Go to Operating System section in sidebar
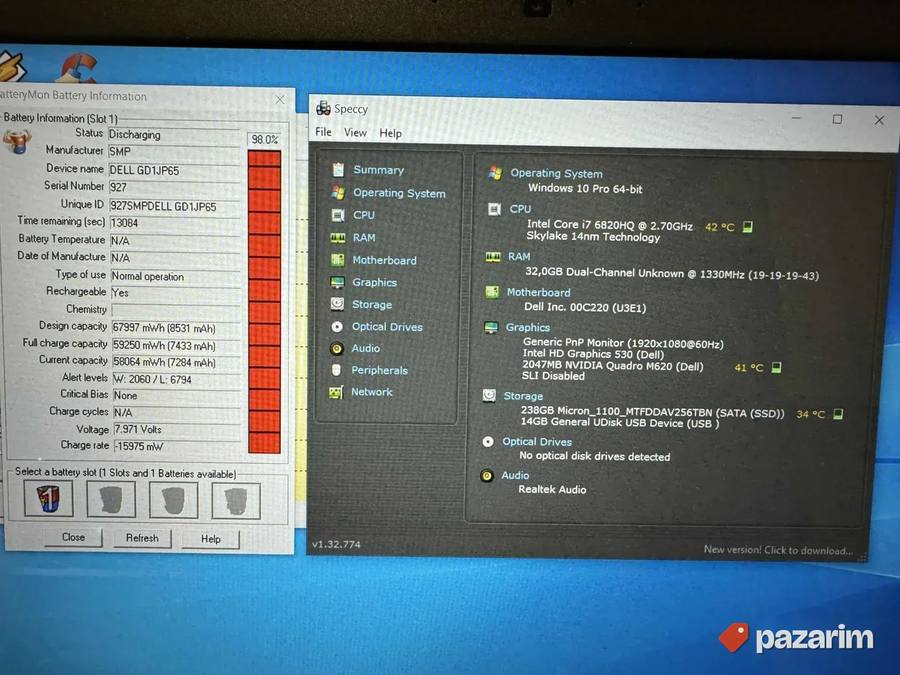This screenshot has height=675, width=900. (399, 193)
